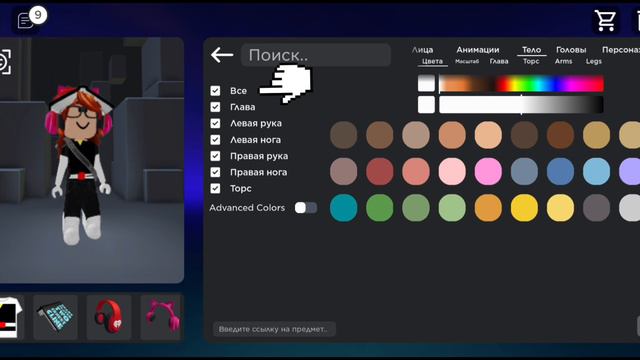Viewport: 640px width, 360px height.
Task: Select the Торс sub-tab under Тело
Action: [x=531, y=61]
